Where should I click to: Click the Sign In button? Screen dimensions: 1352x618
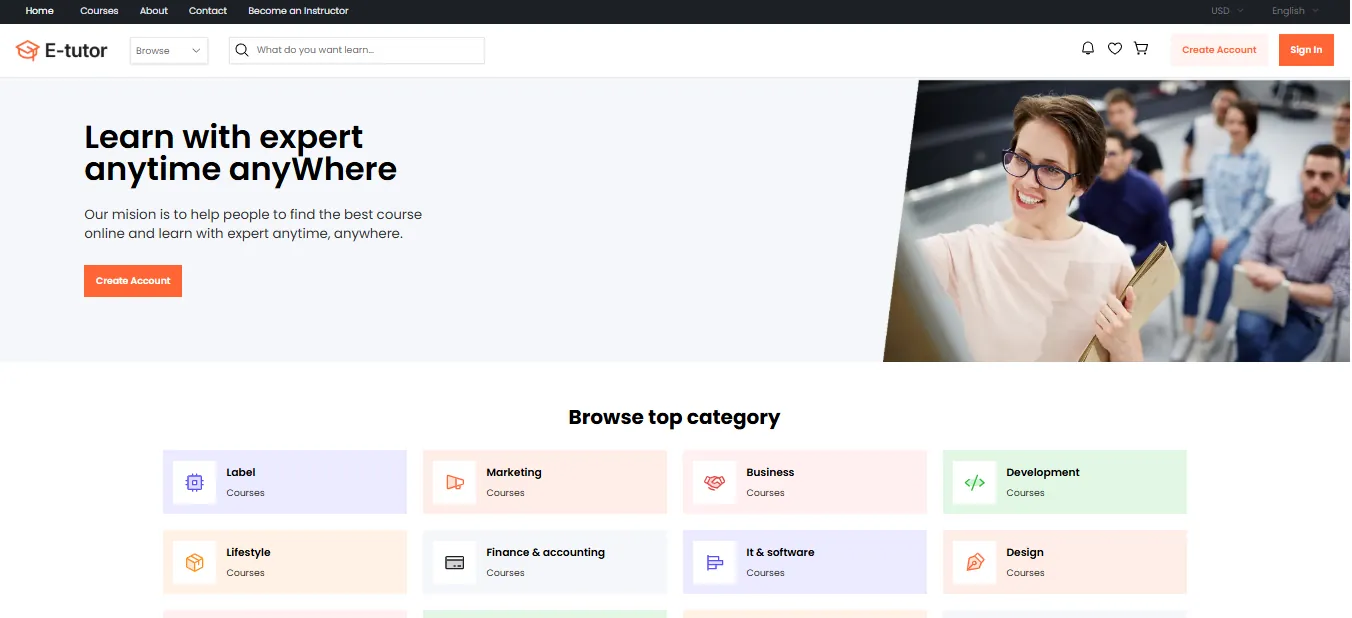tap(1306, 50)
